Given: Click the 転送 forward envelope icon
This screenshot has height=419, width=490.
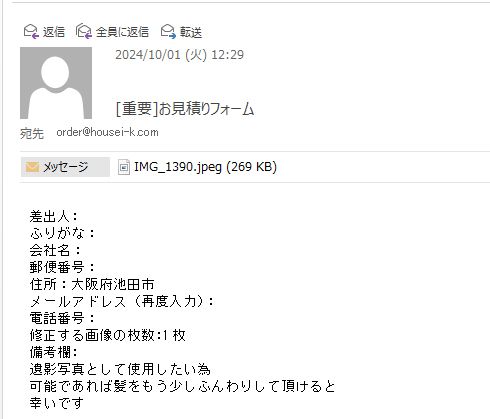Looking at the screenshot, I should click(168, 32).
